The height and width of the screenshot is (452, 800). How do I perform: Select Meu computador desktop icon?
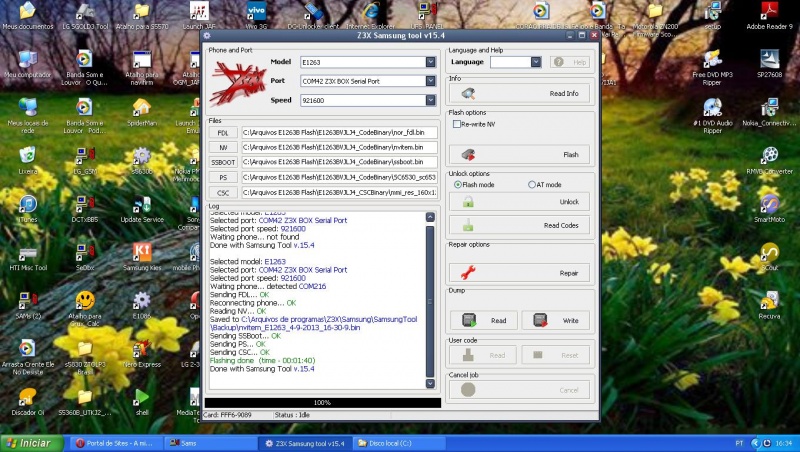28,64
